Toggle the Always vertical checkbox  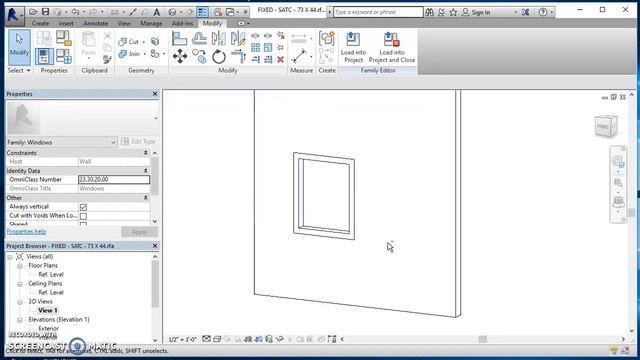click(x=83, y=207)
